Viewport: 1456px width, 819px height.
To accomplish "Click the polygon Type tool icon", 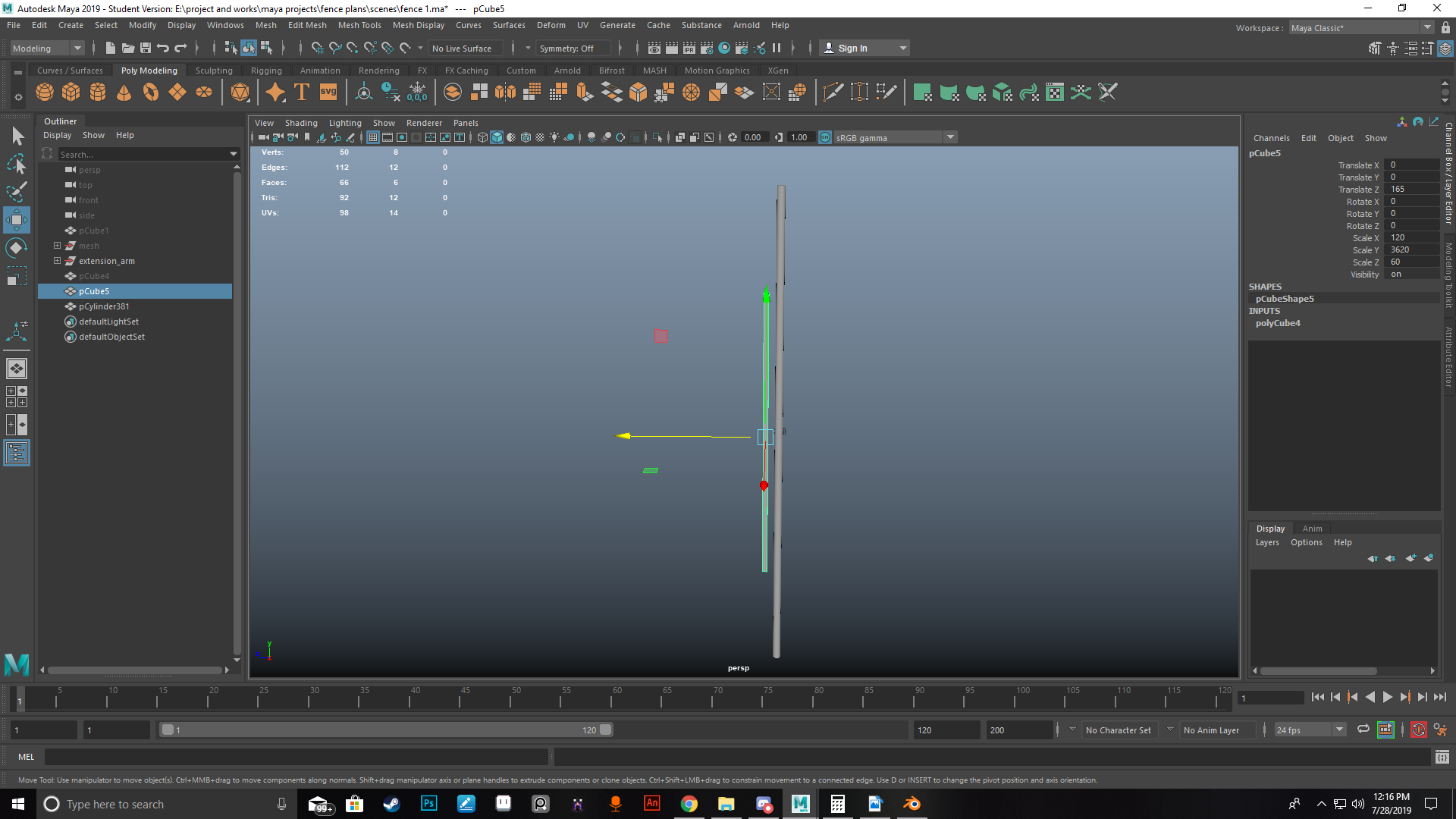I will tap(302, 93).
